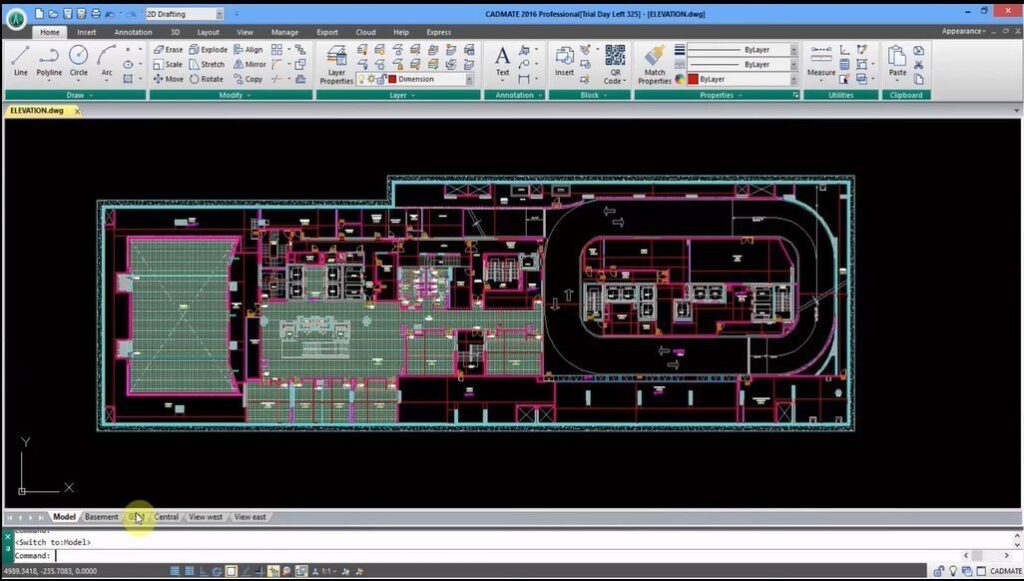Screen dimensions: 1024x581
Task: Switch to the Express ribbon tab
Action: click(x=438, y=32)
